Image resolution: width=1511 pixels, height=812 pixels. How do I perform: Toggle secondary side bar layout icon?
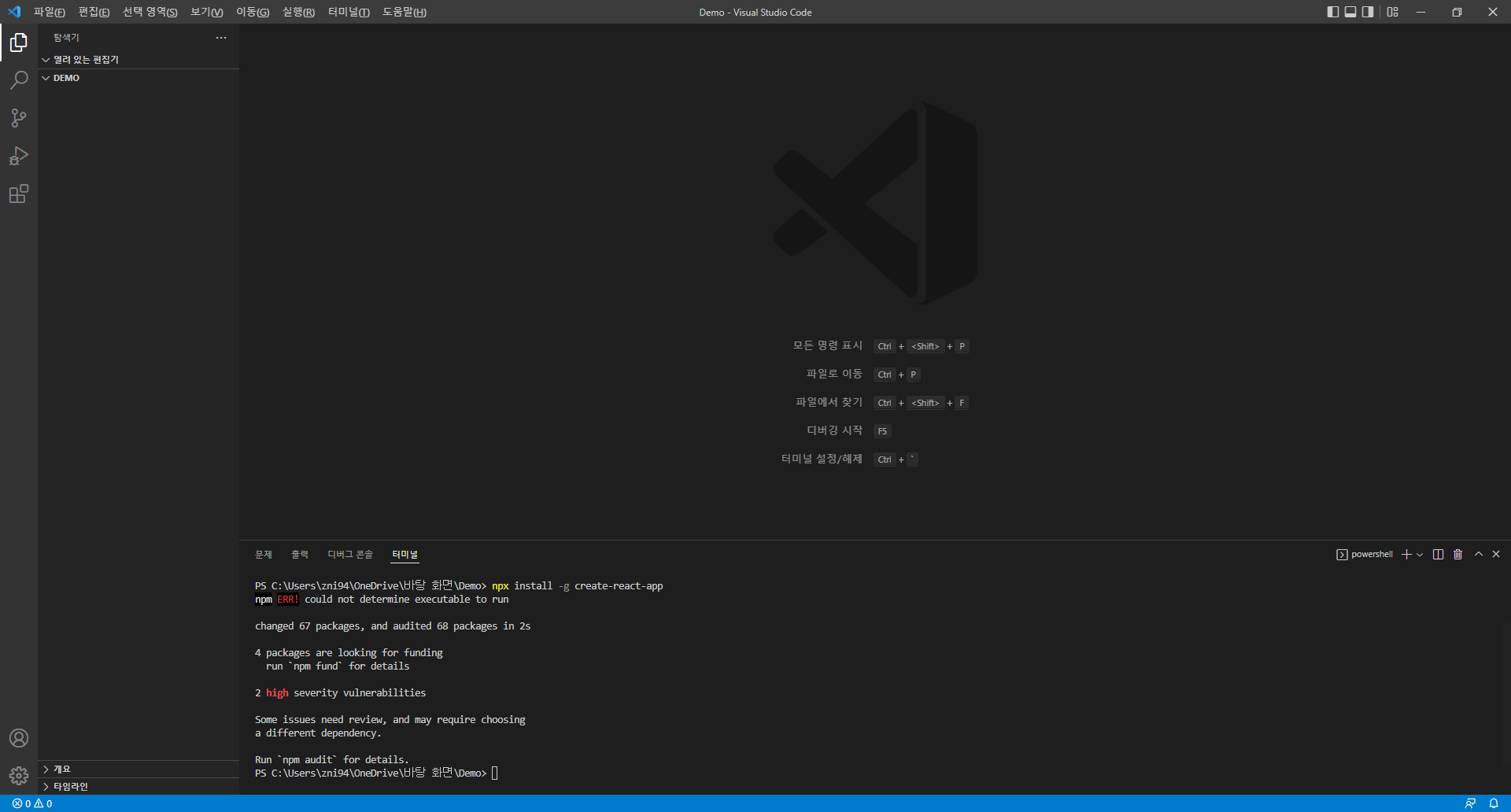point(1368,12)
